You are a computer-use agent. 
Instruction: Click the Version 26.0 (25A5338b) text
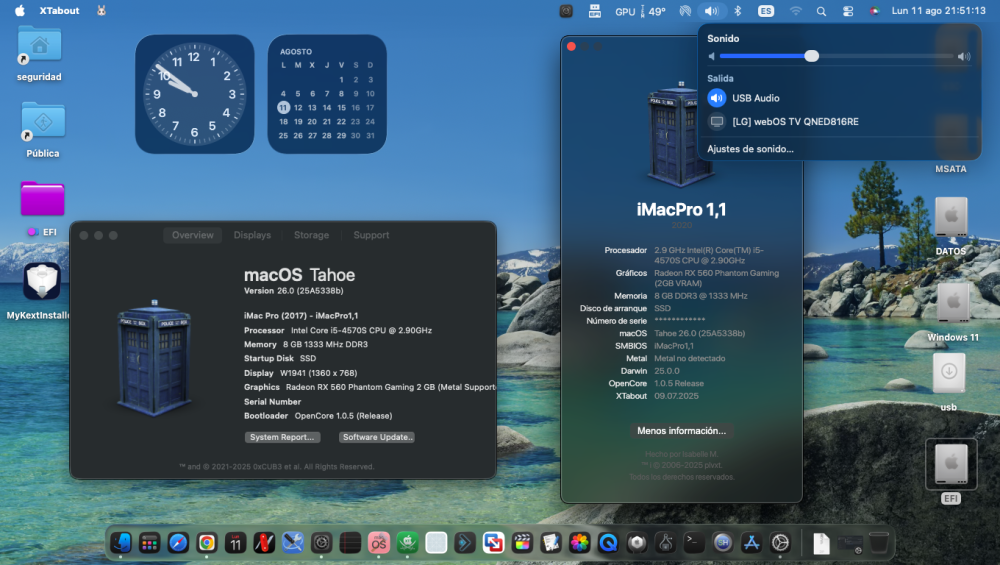[x=293, y=291]
